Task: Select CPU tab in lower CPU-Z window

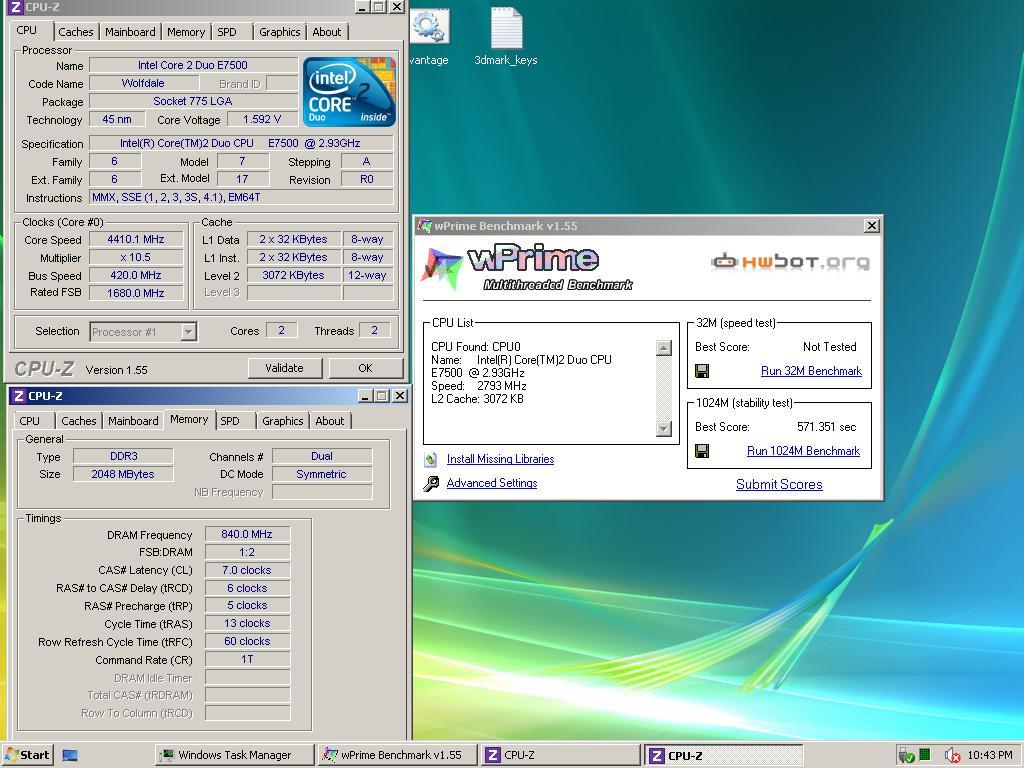Action: coord(29,421)
